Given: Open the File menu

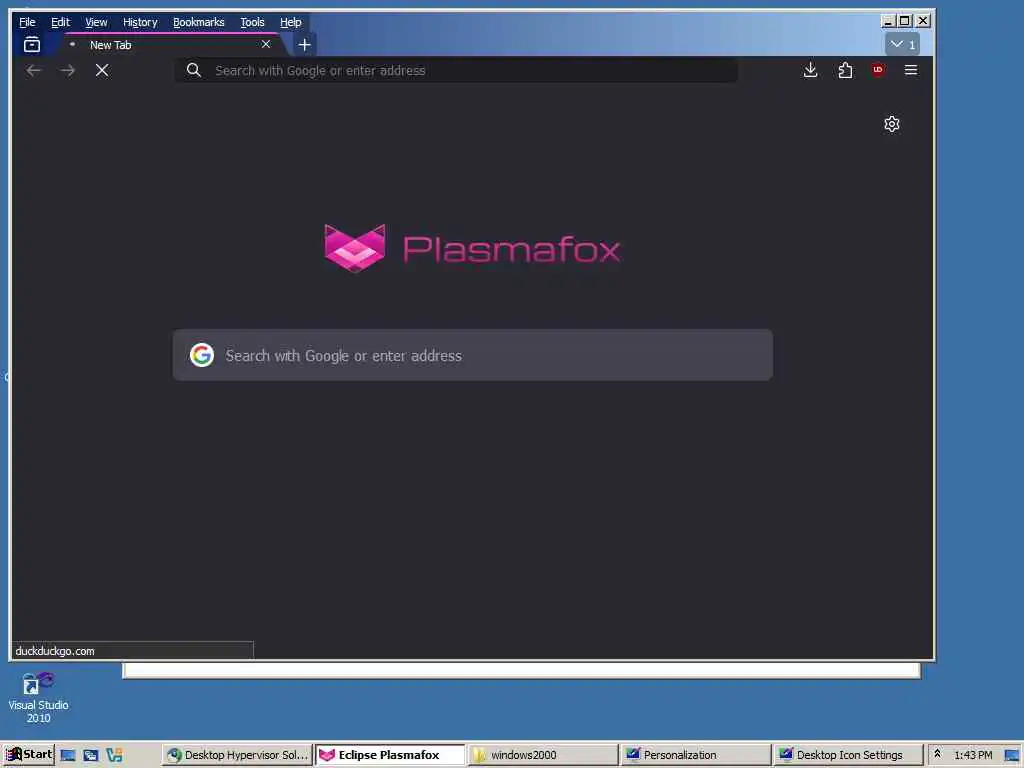Looking at the screenshot, I should (27, 22).
